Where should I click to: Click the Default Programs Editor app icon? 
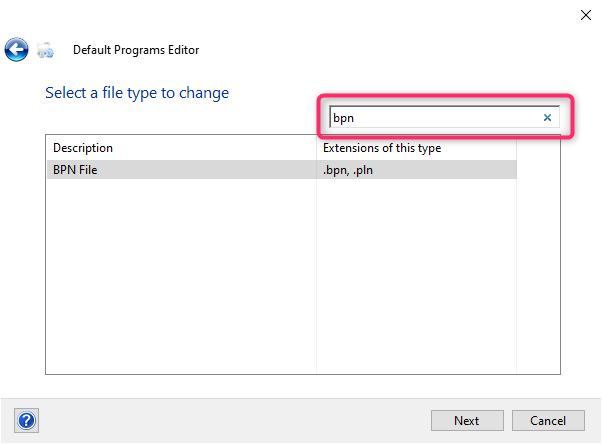tap(45, 50)
